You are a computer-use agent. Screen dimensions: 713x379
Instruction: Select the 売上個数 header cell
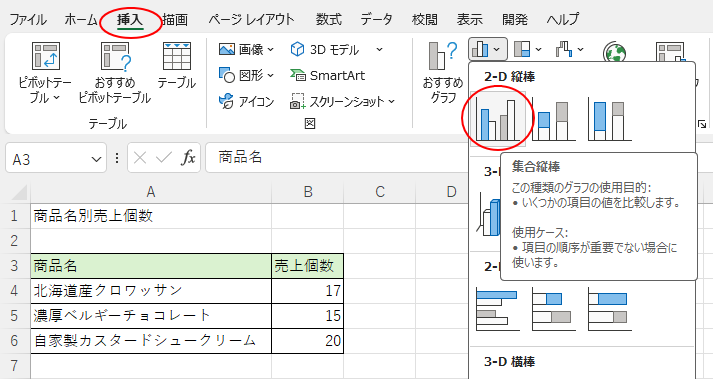(308, 266)
